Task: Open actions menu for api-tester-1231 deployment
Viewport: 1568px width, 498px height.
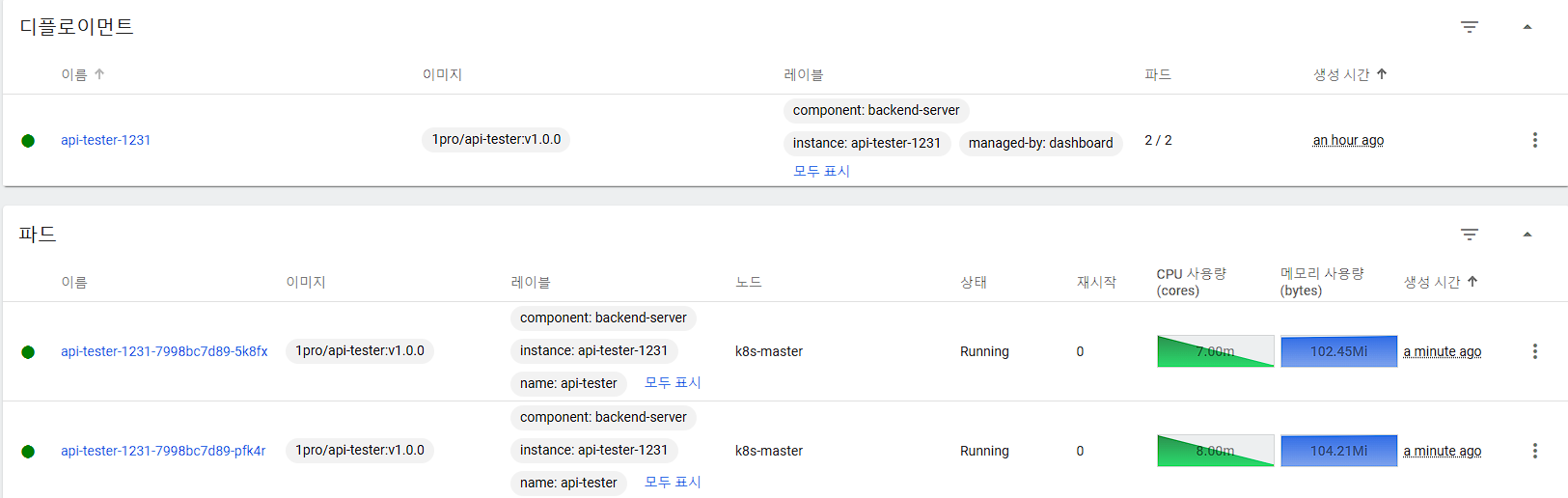Action: [x=1534, y=140]
